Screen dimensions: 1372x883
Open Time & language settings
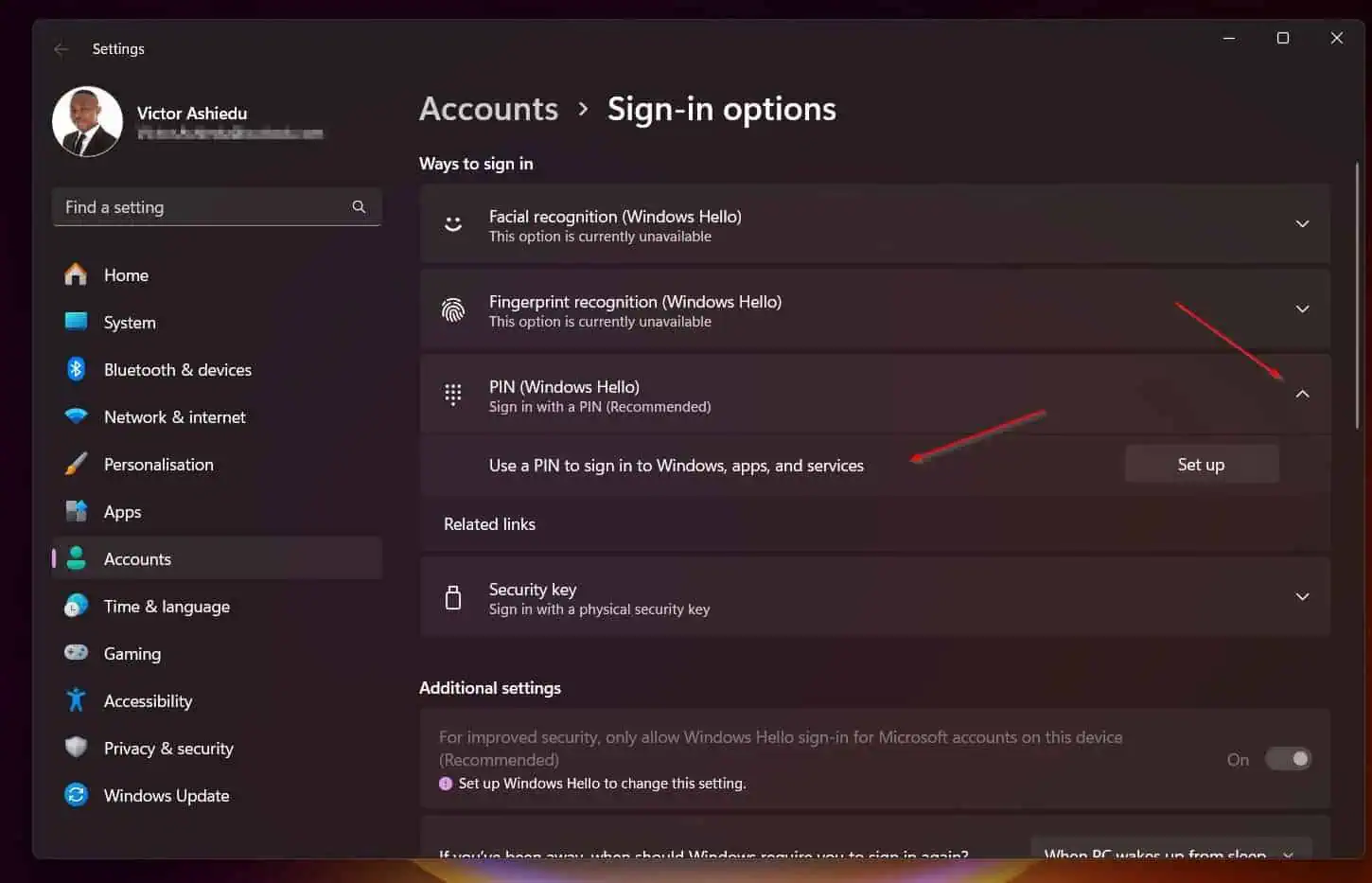point(217,606)
